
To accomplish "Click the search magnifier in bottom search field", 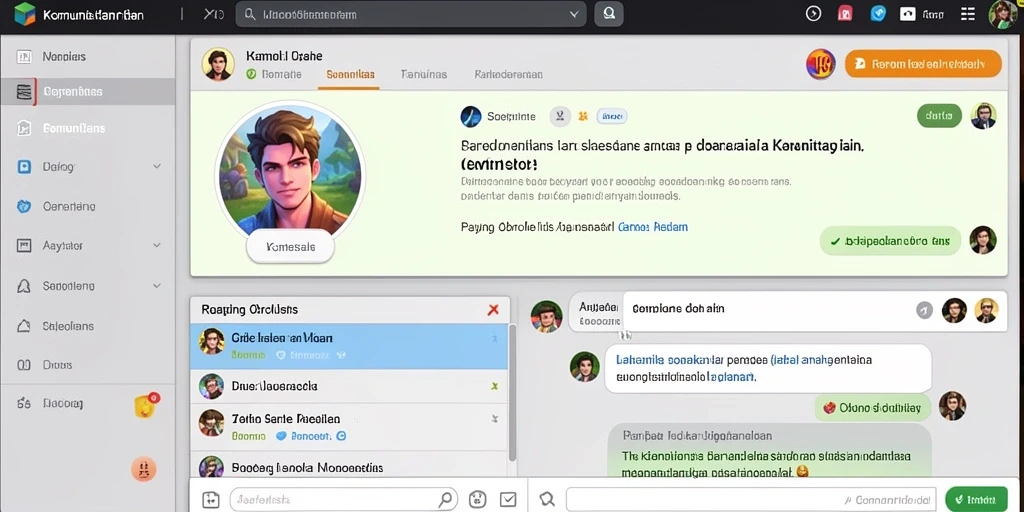I will click(445, 500).
